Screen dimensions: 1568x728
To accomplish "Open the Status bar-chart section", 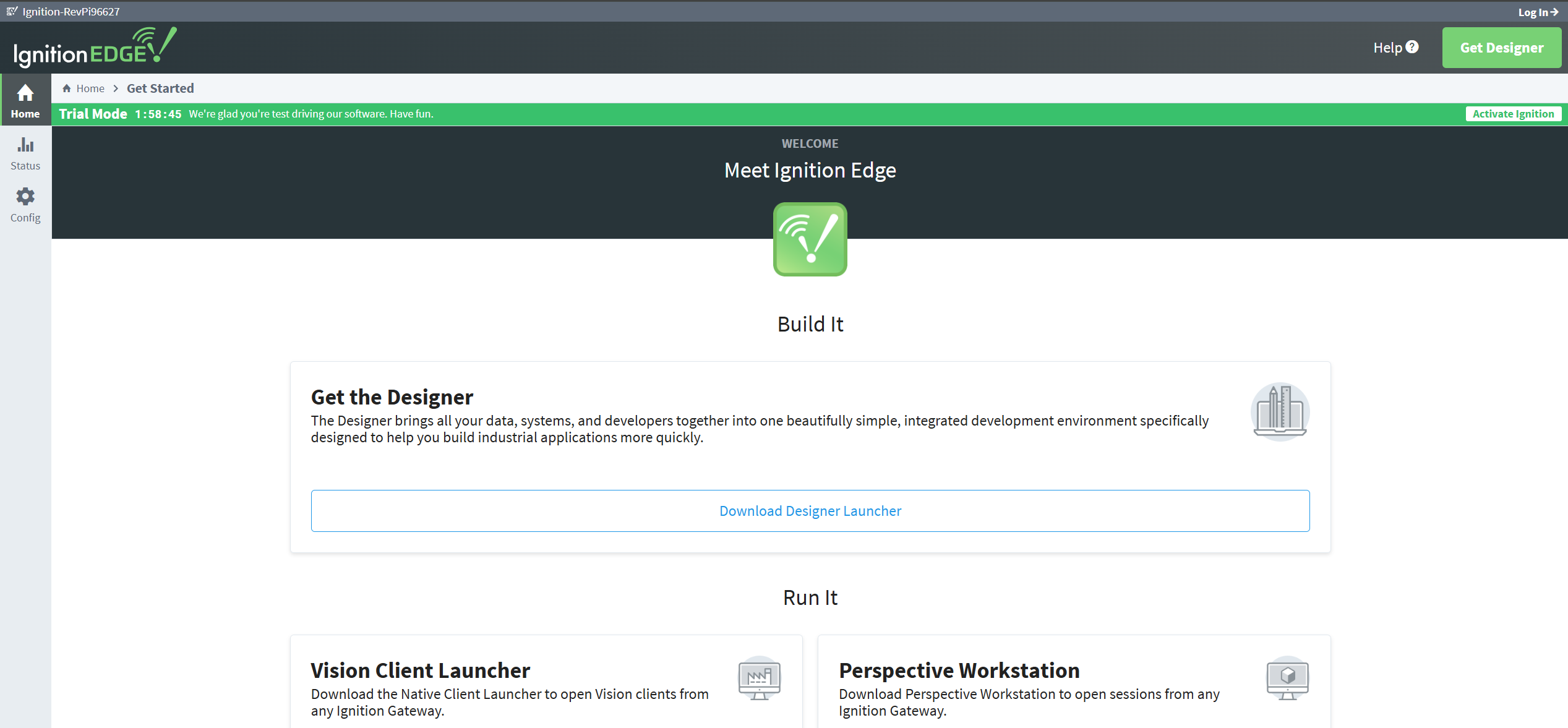I will coord(25,153).
